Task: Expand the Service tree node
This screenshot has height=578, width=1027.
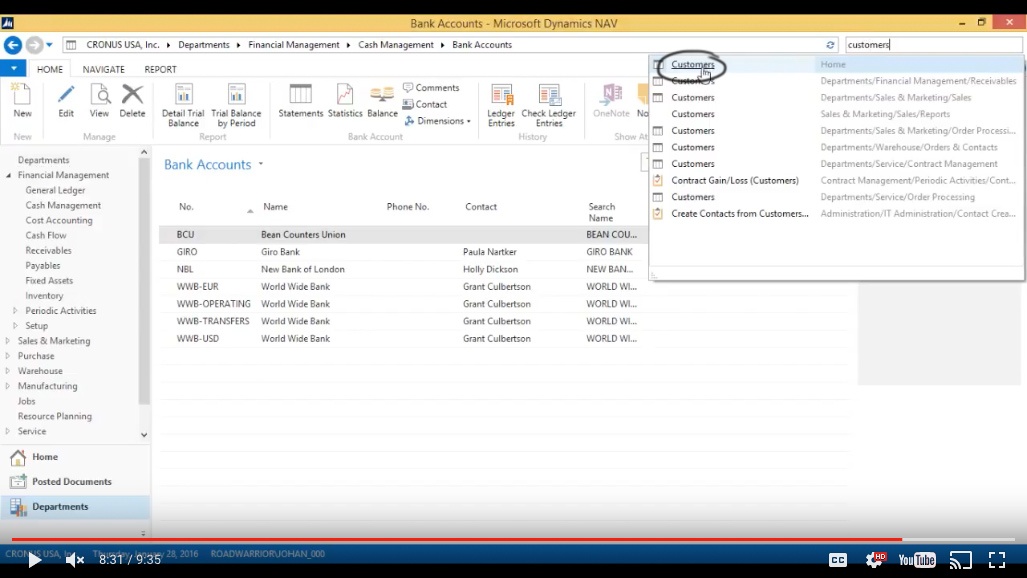Action: tap(8, 431)
